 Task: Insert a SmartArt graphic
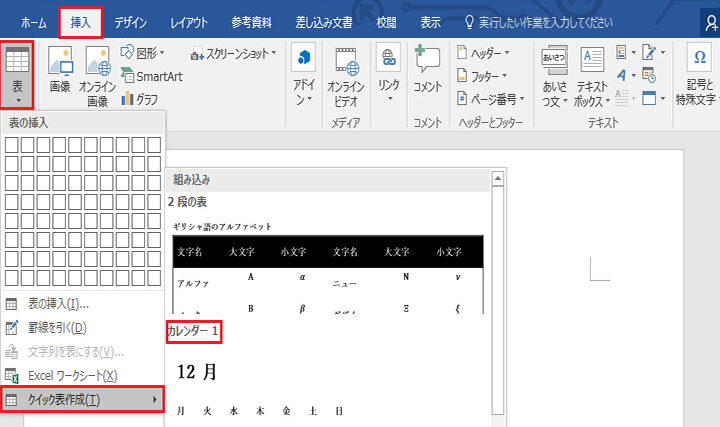tap(152, 76)
